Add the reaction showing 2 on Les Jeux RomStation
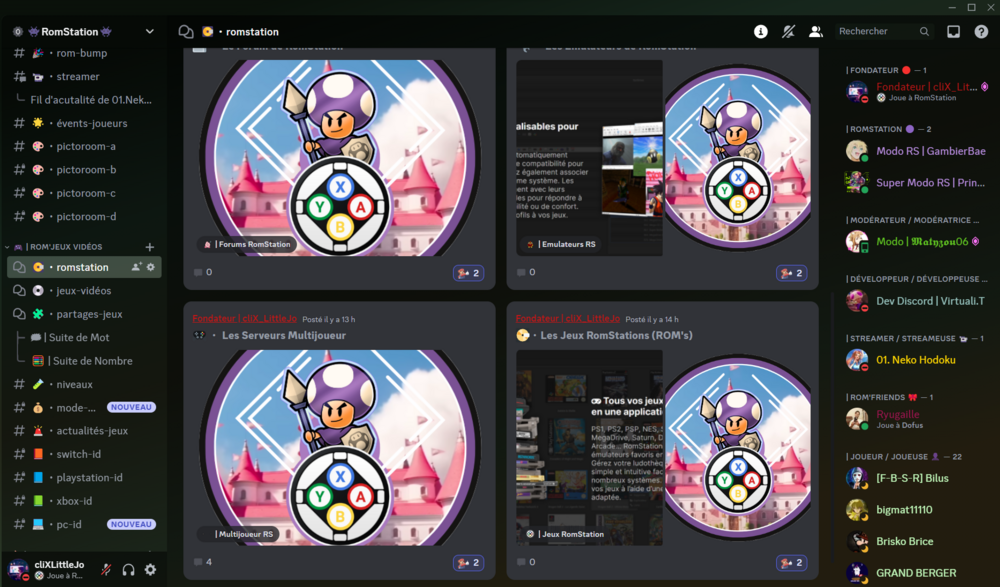Image resolution: width=1000 pixels, height=587 pixels. click(x=791, y=562)
